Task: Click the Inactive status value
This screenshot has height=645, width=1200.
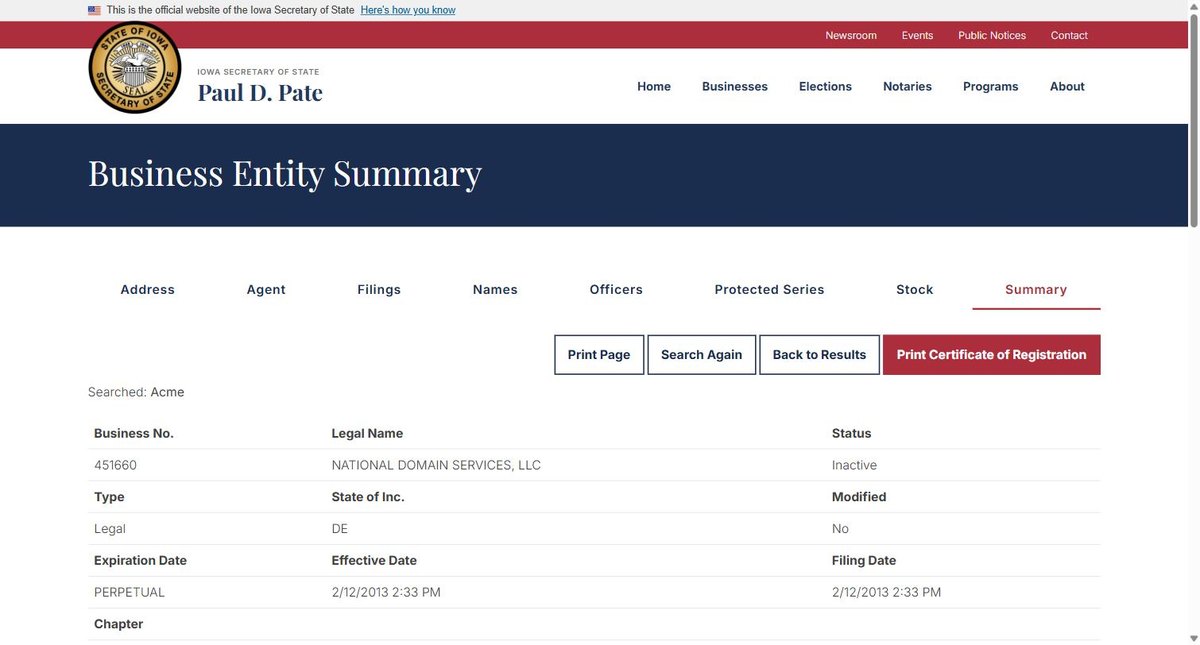Action: pyautogui.click(x=854, y=465)
